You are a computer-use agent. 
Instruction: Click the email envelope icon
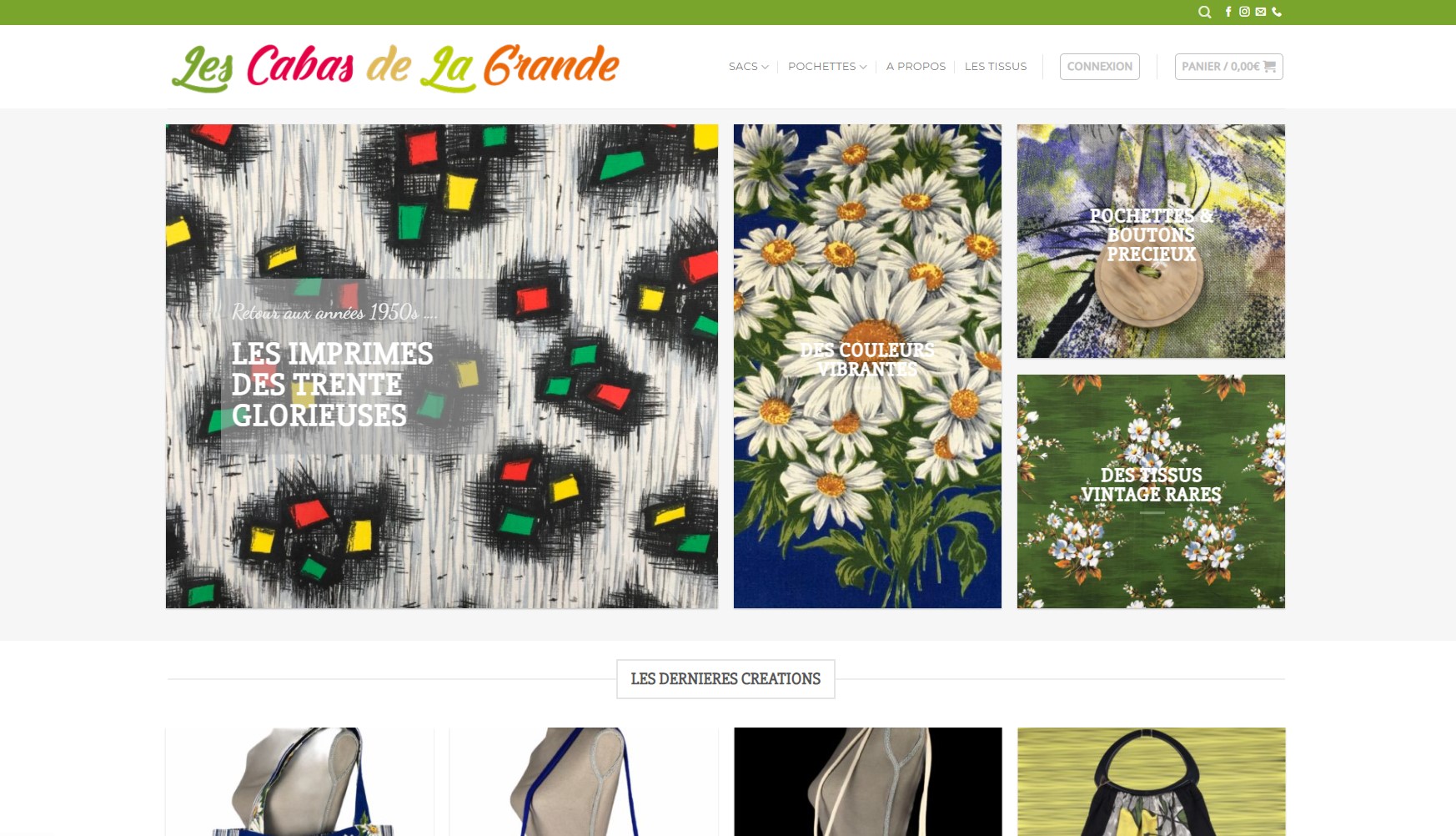coord(1261,12)
